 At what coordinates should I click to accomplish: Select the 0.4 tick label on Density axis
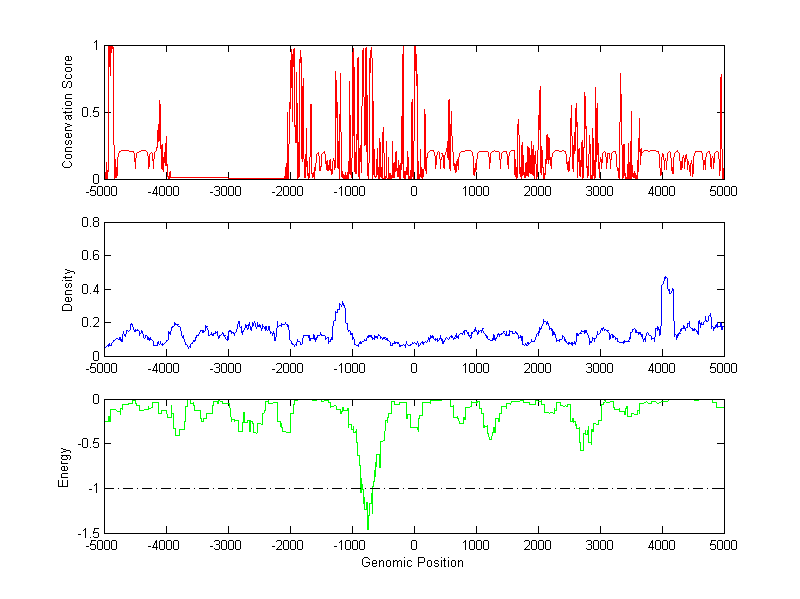pos(88,289)
